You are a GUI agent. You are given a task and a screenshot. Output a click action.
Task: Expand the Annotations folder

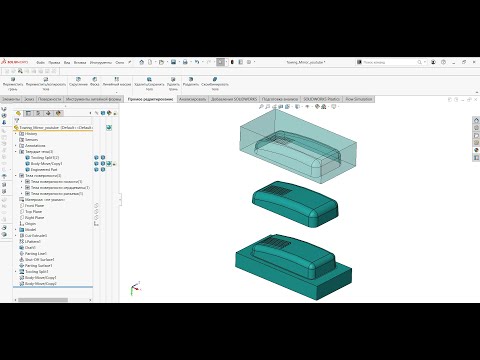[x=16, y=146]
